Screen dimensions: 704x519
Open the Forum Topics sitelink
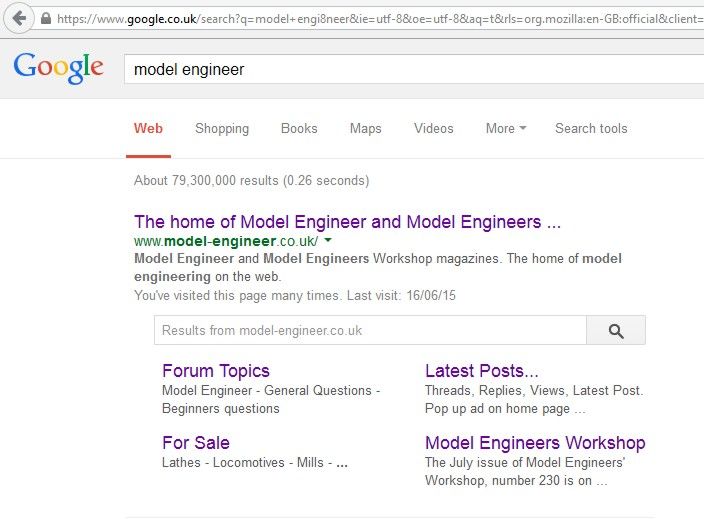pos(216,371)
